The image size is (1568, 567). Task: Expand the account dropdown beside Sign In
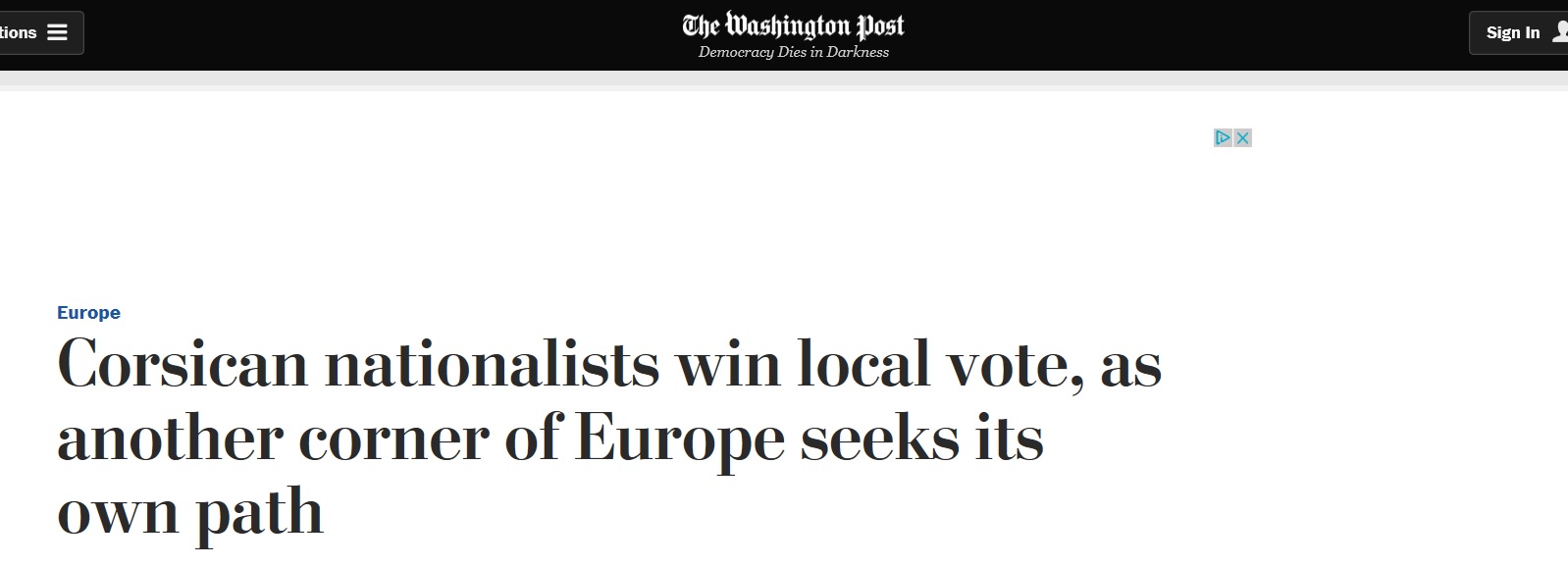(1560, 31)
